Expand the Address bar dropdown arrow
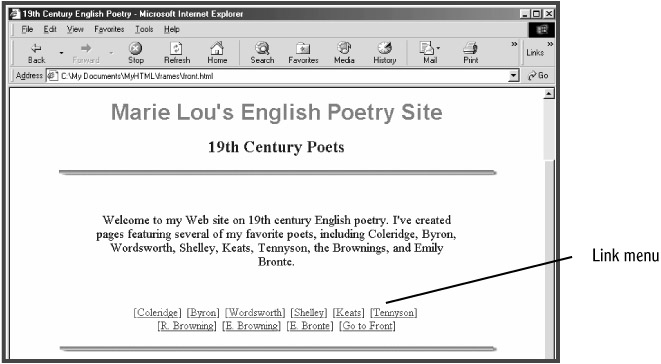The image size is (661, 364). click(513, 76)
